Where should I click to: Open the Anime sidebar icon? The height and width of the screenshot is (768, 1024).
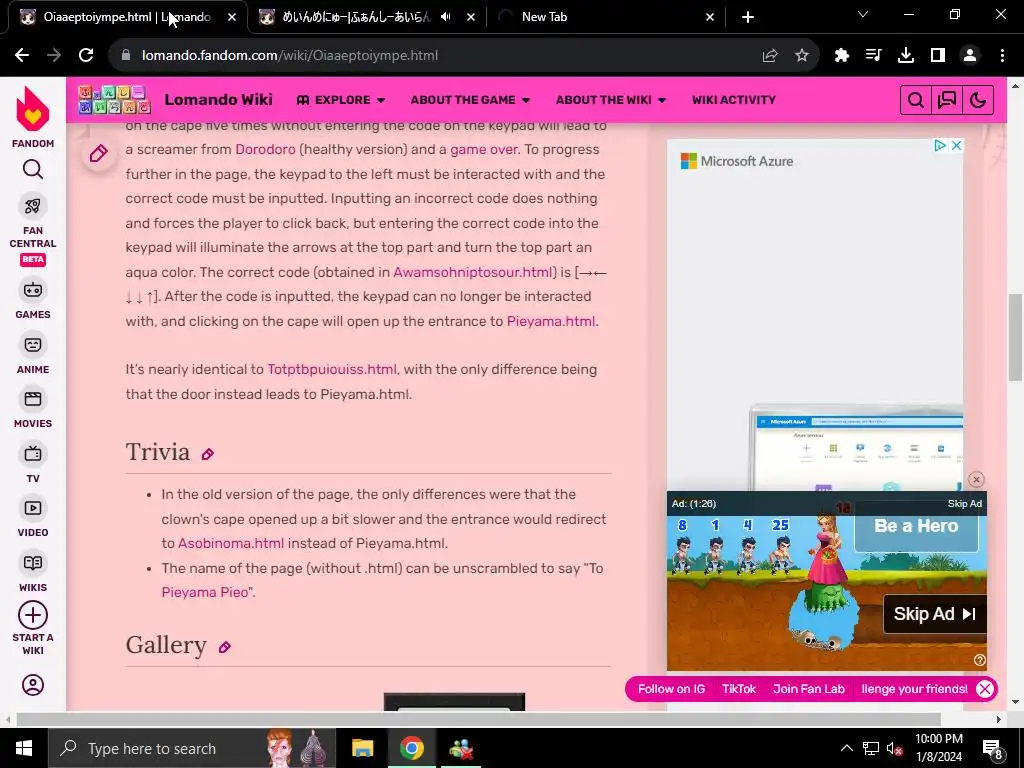click(33, 345)
